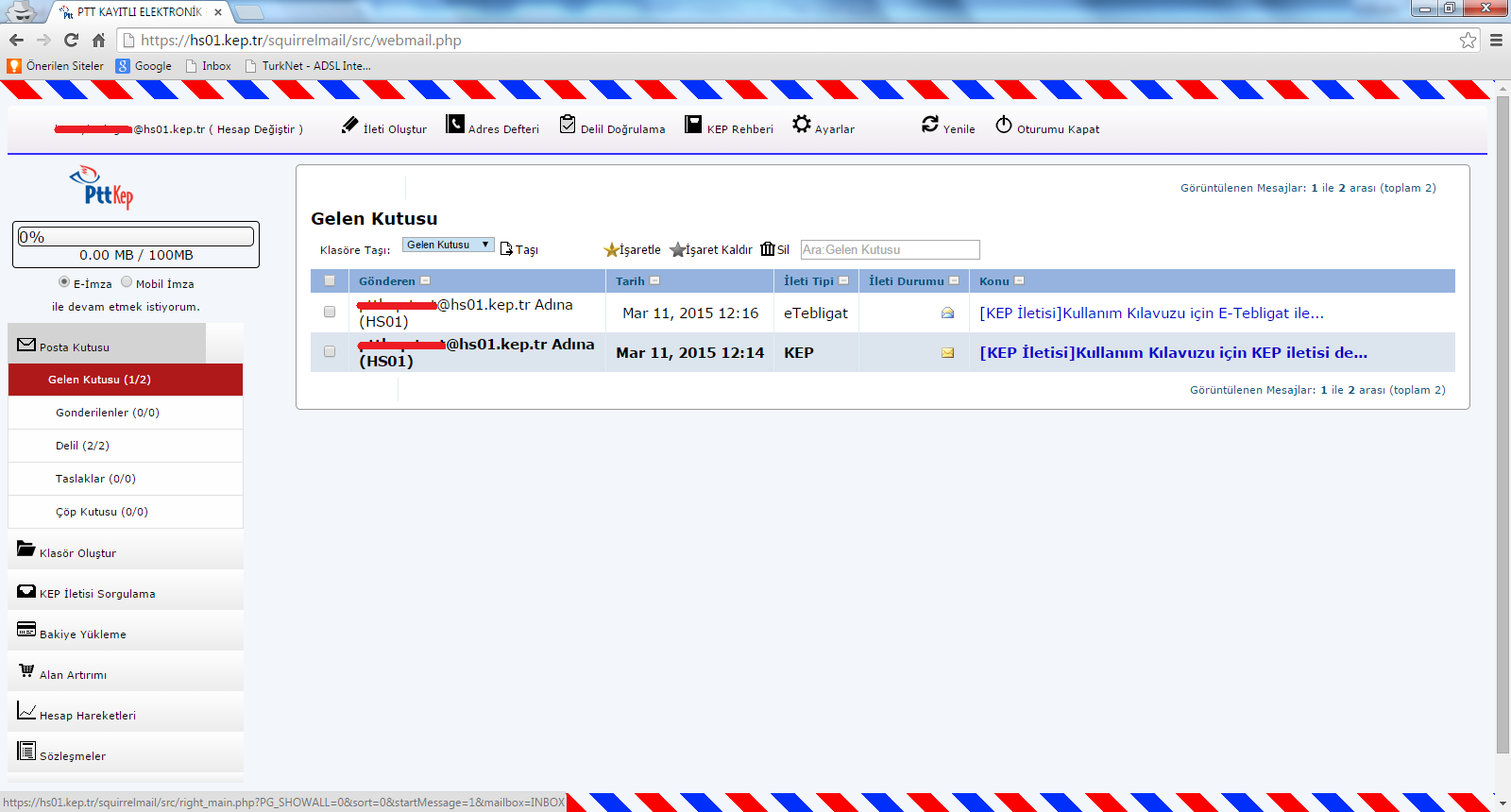This screenshot has height=812, width=1511.
Task: Click the Alan Artırımı cart icon
Action: tap(26, 670)
